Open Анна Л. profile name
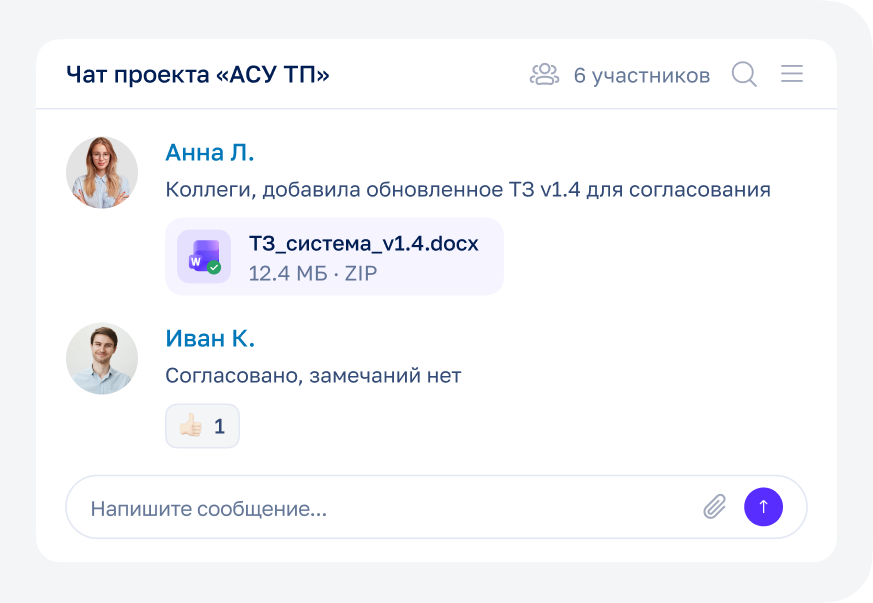Viewport: 873px width, 603px height. pyautogui.click(x=210, y=153)
